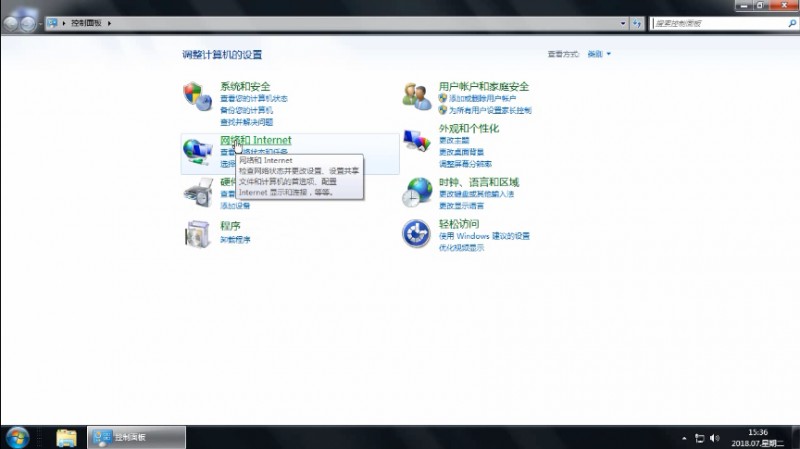
Task: Click the 优化视频显示 link
Action: click(x=461, y=247)
